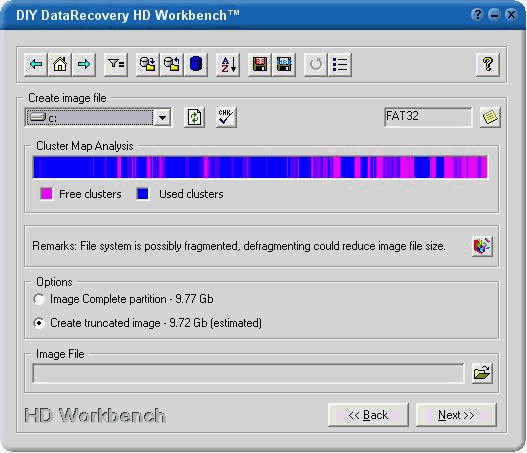Browse for image file with folder icon

coord(482,373)
